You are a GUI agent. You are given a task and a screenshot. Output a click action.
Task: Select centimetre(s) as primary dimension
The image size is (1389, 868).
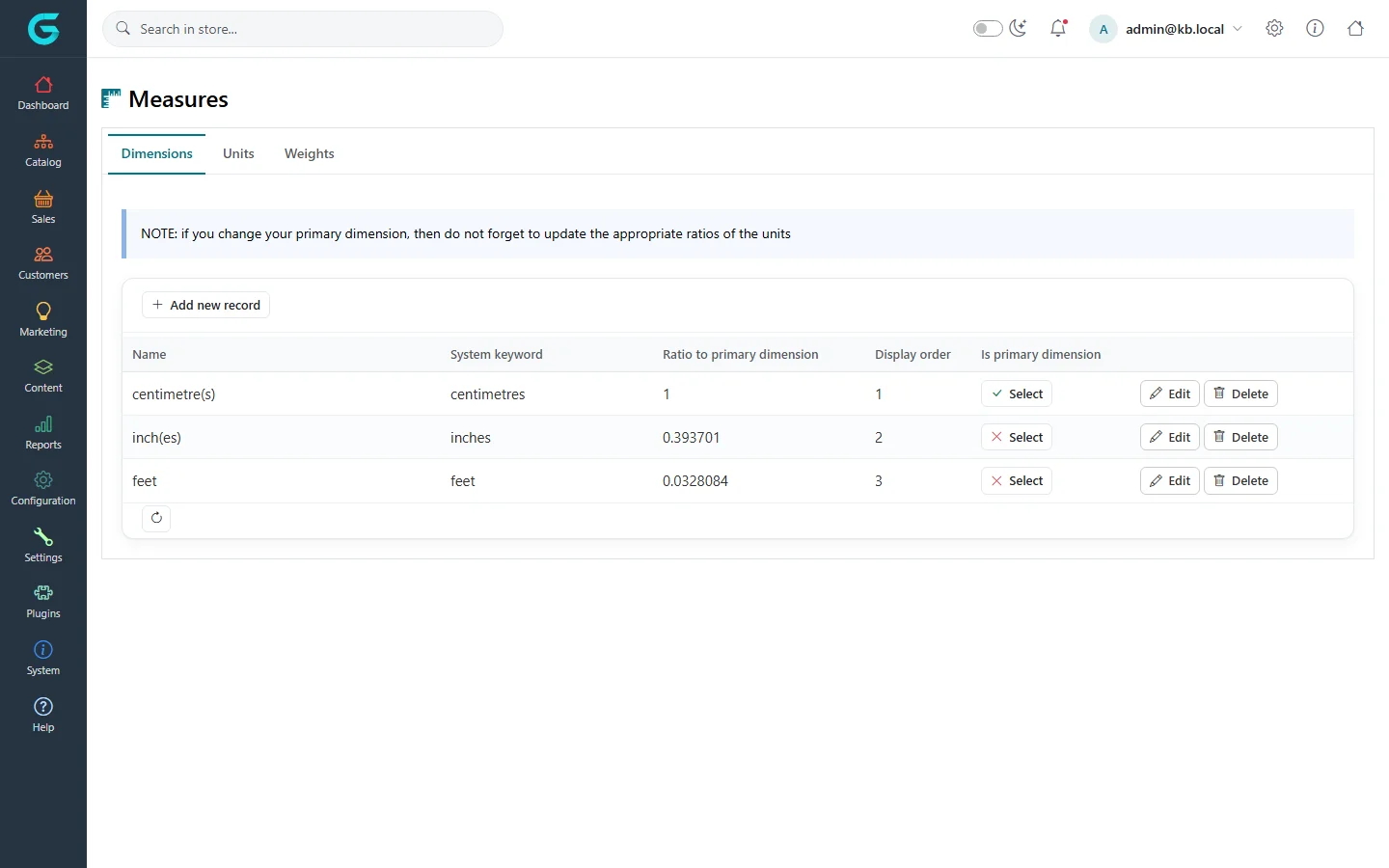pyautogui.click(x=1017, y=393)
